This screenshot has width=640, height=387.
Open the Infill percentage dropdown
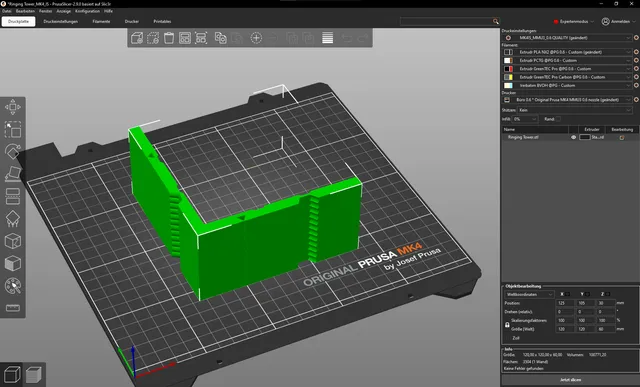pos(525,119)
